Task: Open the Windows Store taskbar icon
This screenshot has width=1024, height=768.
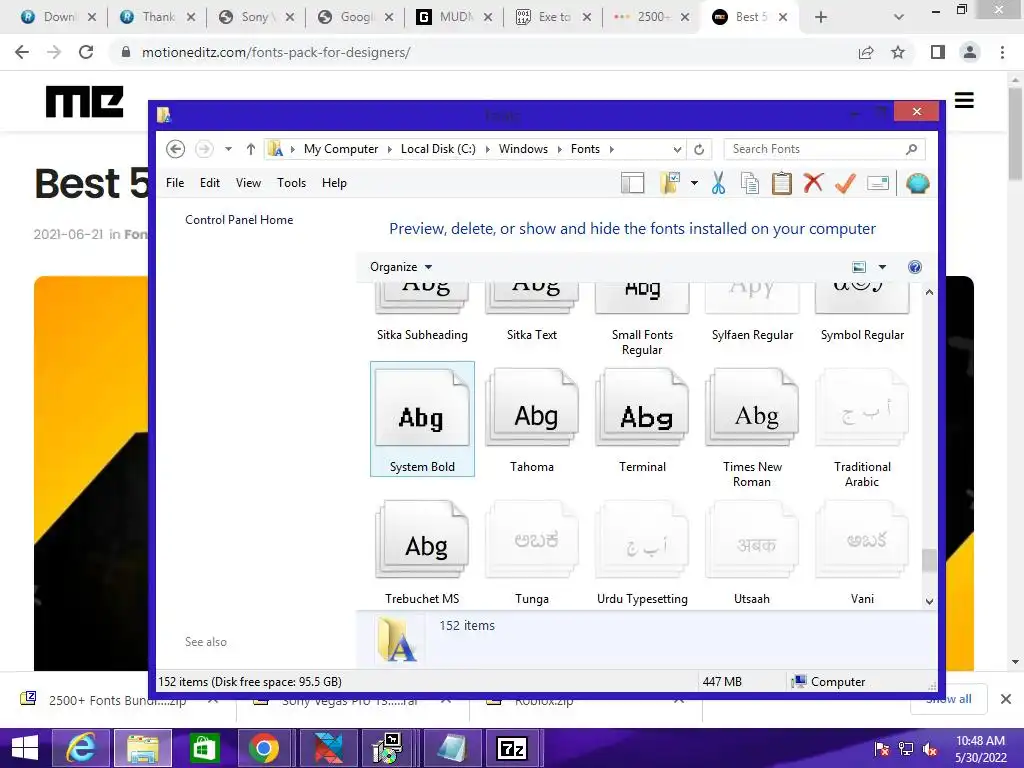Action: [204, 748]
